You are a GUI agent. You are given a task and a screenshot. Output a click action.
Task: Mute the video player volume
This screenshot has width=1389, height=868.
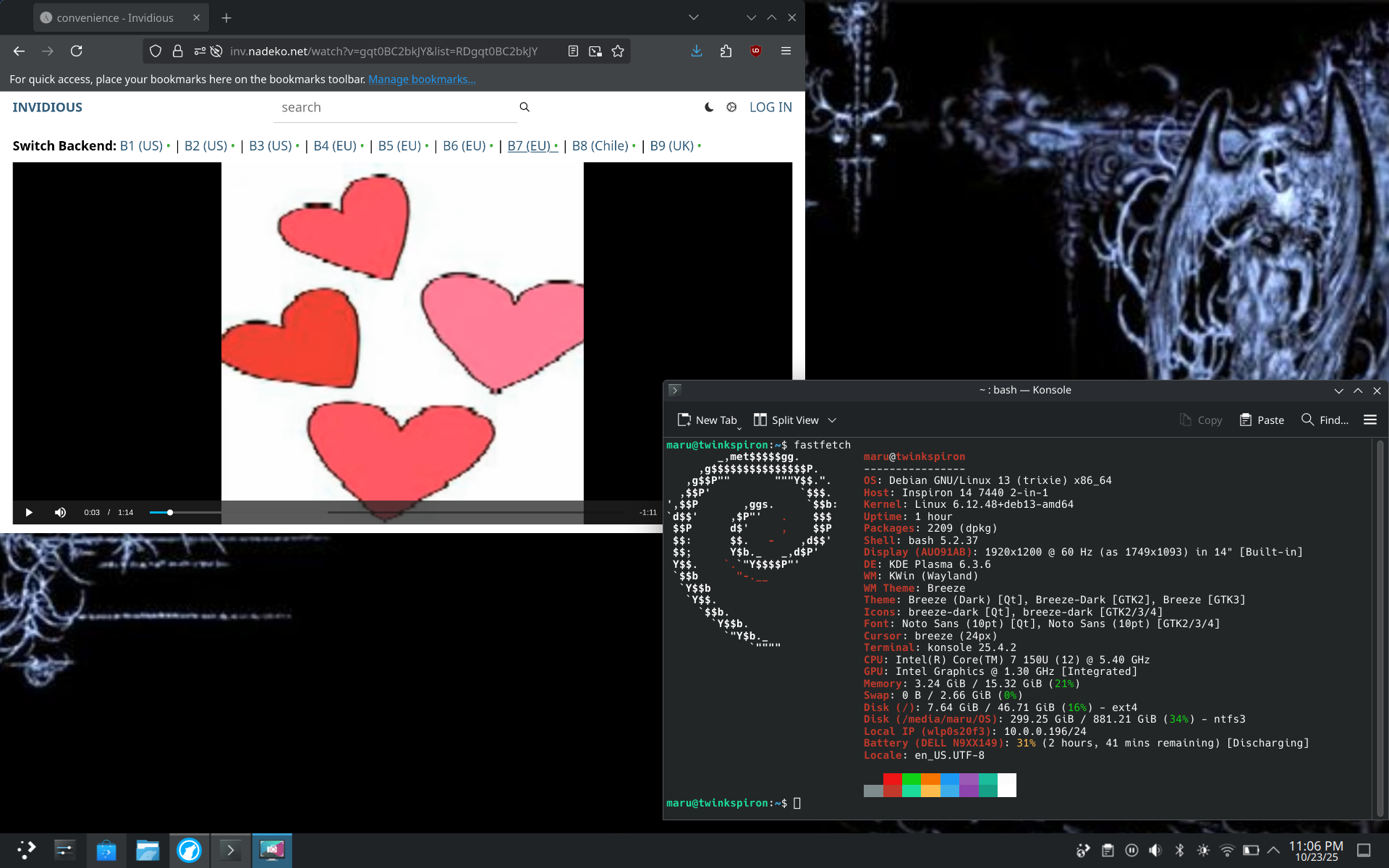click(x=60, y=513)
